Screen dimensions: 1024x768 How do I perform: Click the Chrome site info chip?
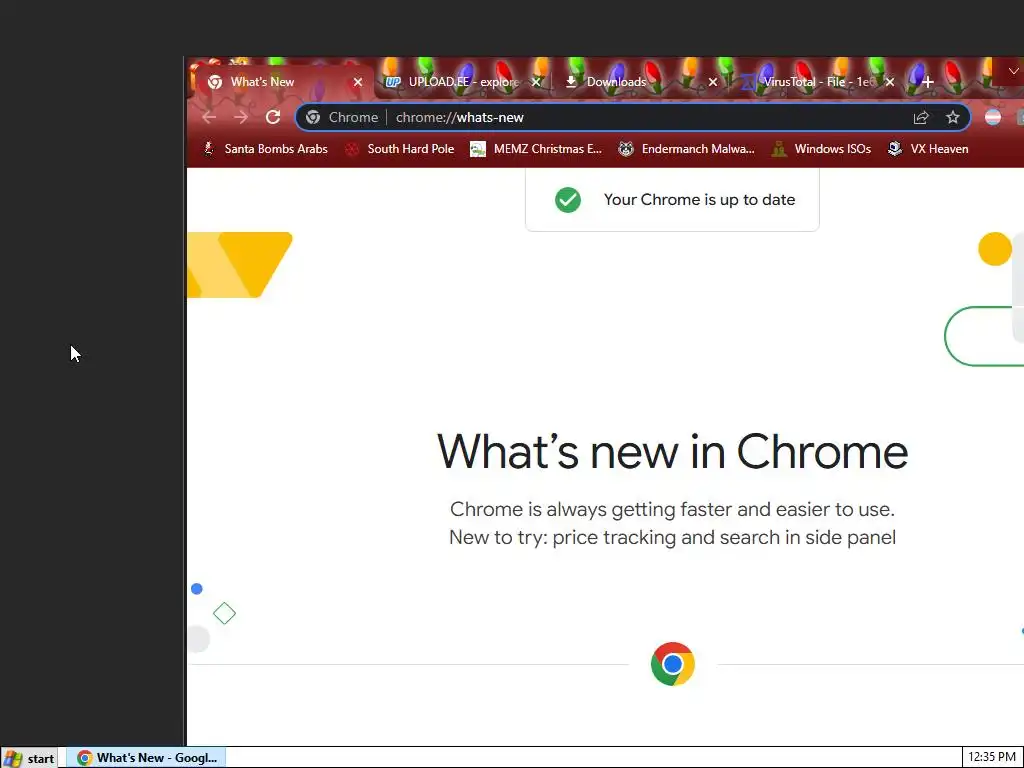tap(342, 118)
